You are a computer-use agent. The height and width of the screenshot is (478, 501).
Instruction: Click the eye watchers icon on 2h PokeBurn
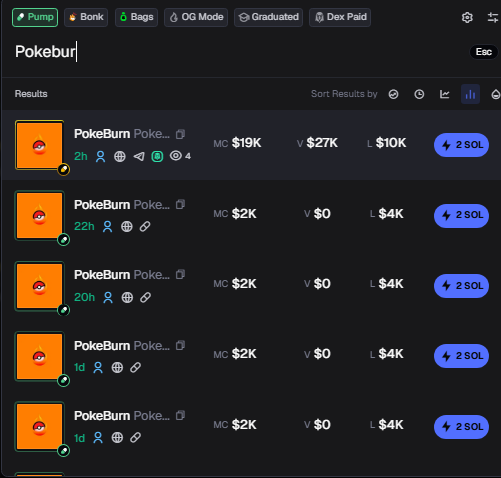(176, 156)
